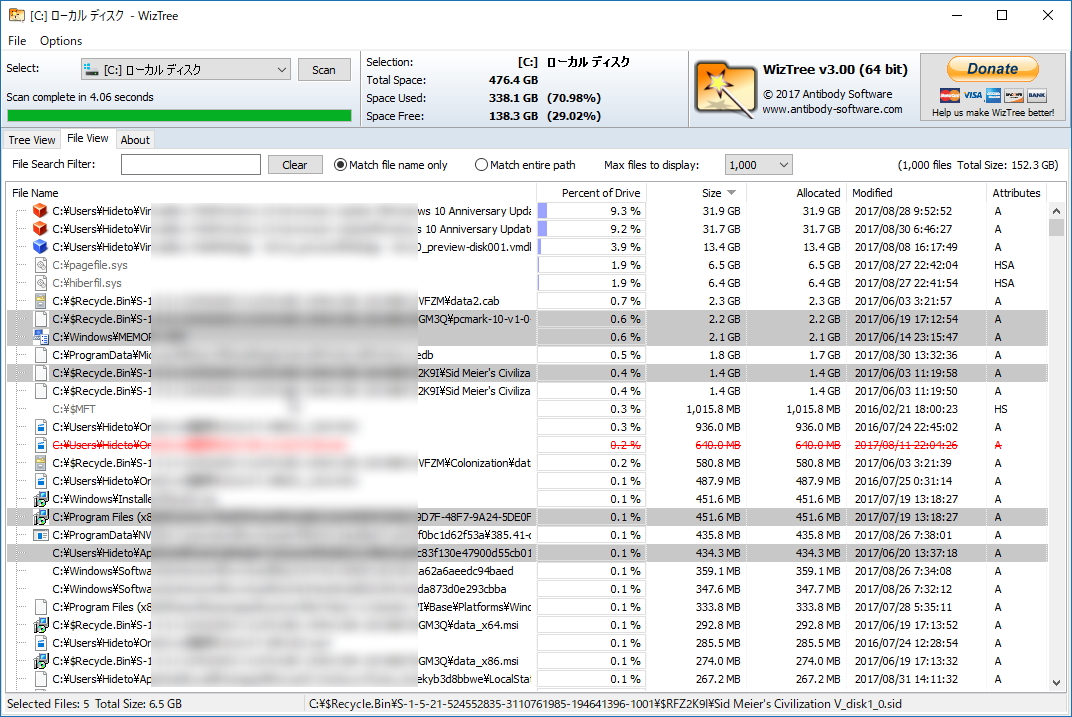
Task: Open www.antibody-software.com link
Action: click(x=832, y=109)
